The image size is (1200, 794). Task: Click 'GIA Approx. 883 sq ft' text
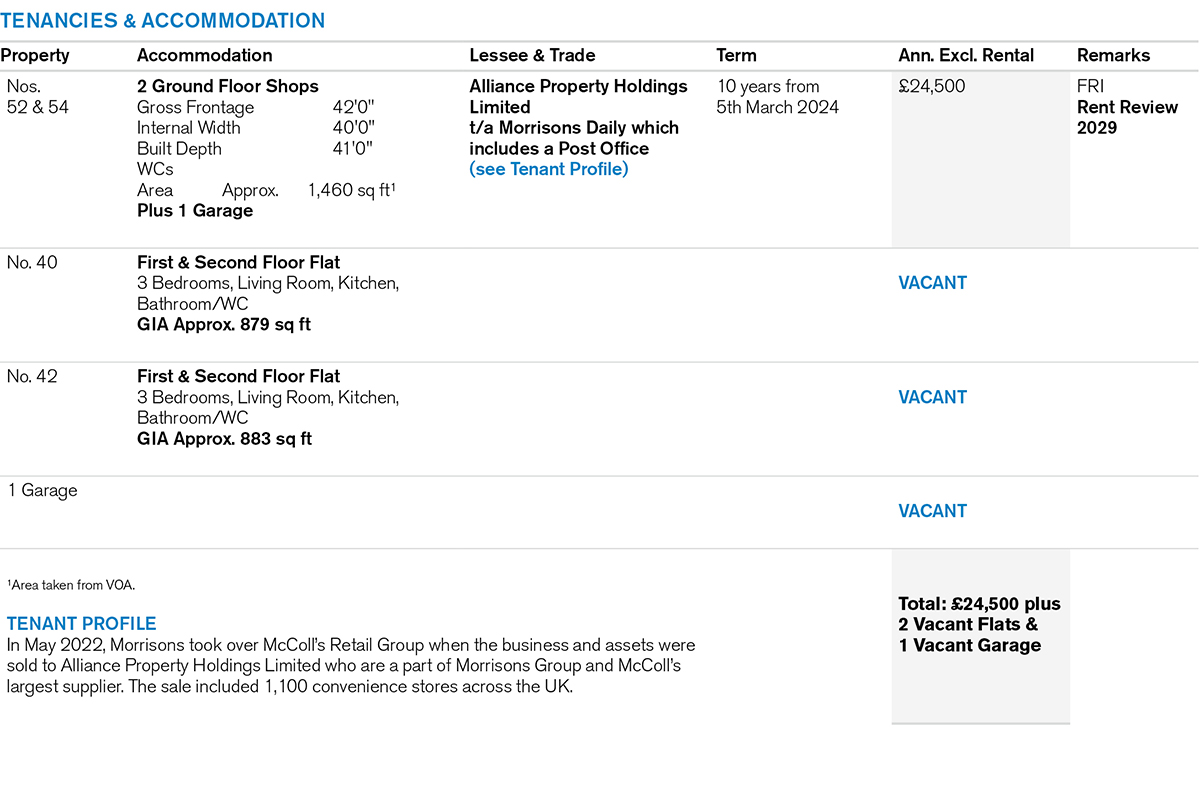pyautogui.click(x=224, y=439)
